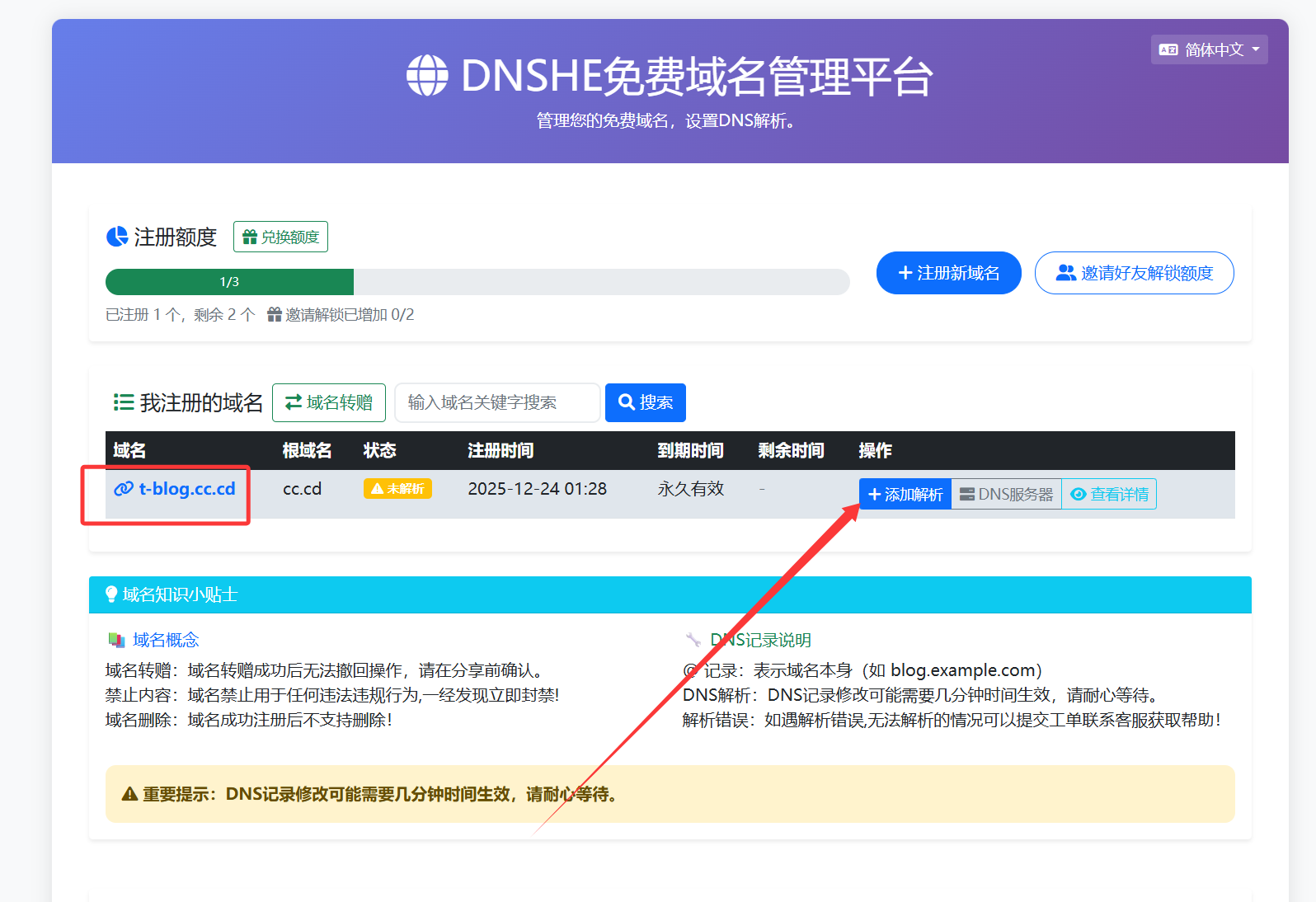Click the list icon beside 我注册的域名
1316x902 pixels.
[124, 402]
